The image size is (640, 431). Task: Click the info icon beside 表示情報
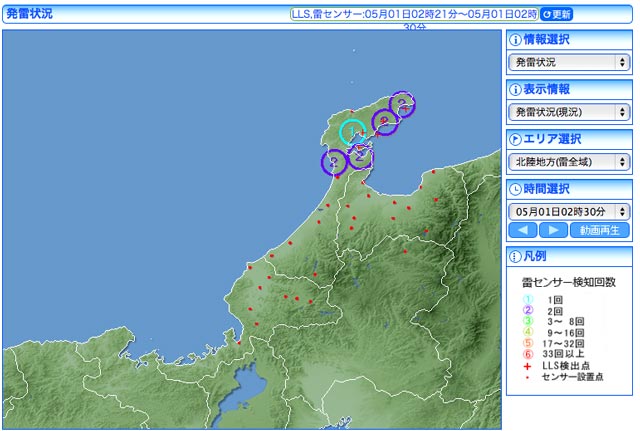(515, 90)
